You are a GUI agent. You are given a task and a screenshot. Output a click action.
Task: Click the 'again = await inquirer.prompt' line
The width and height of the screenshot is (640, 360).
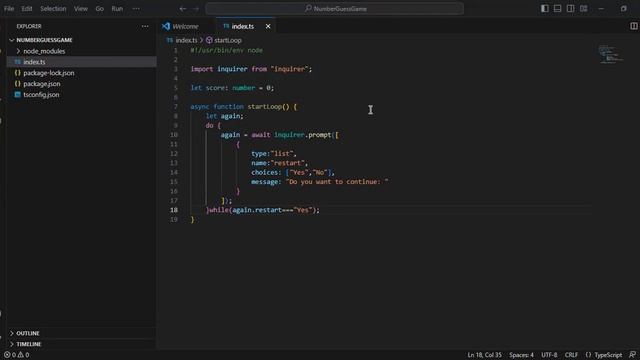[x=280, y=135]
